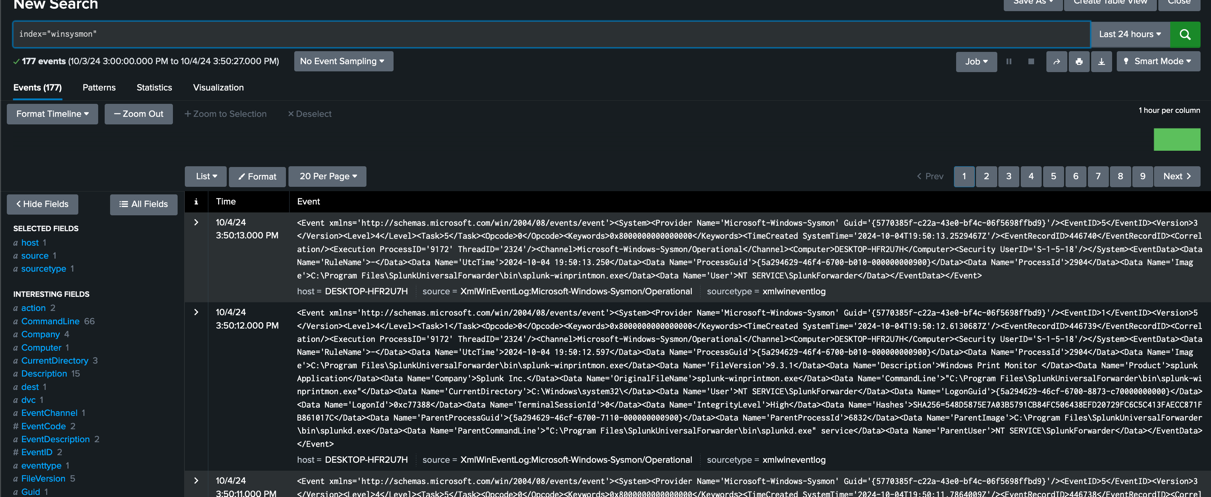Go to results page 6
Viewport: 1211px width, 497px height.
(x=1076, y=176)
